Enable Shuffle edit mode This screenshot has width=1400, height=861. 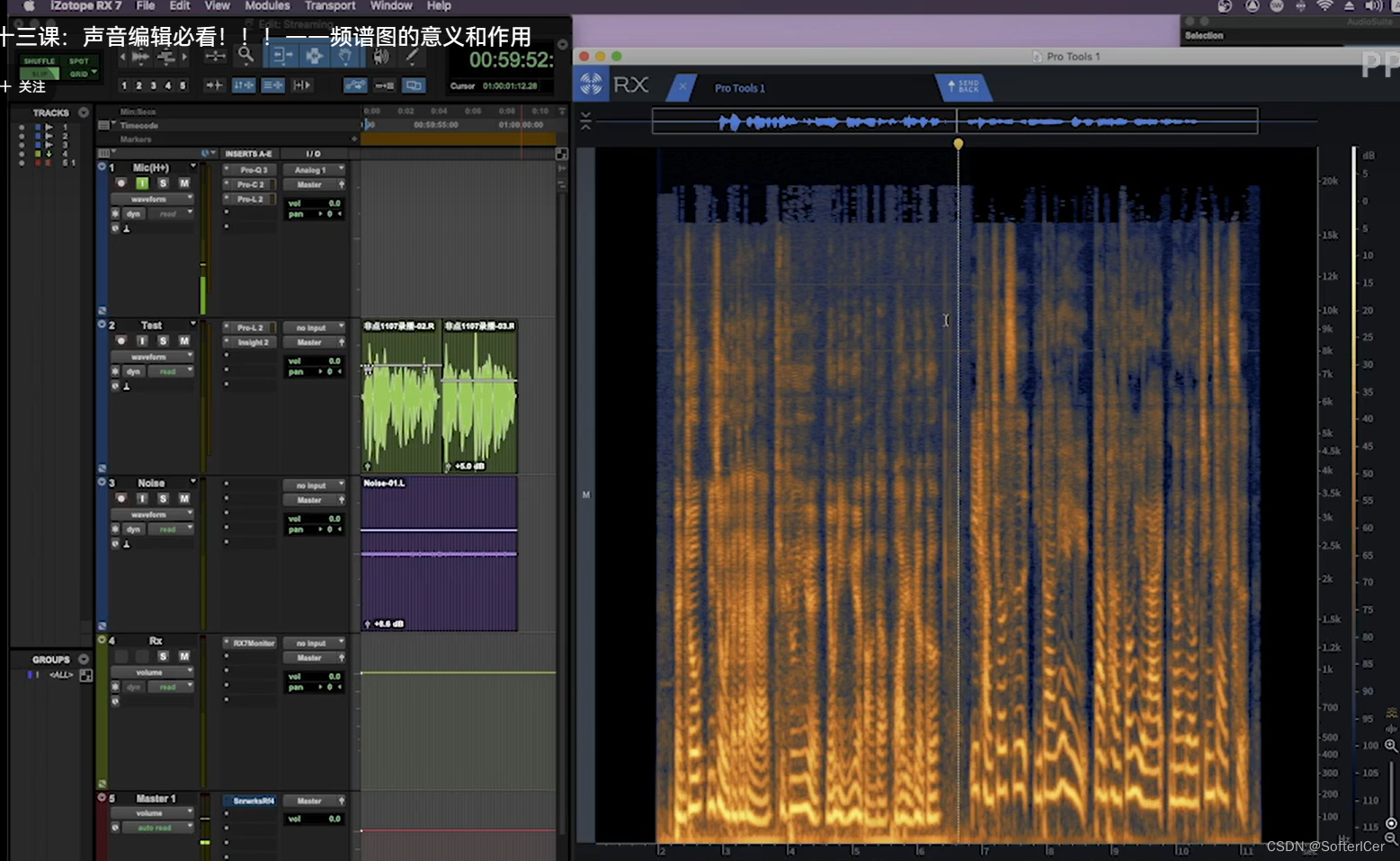tap(40, 61)
